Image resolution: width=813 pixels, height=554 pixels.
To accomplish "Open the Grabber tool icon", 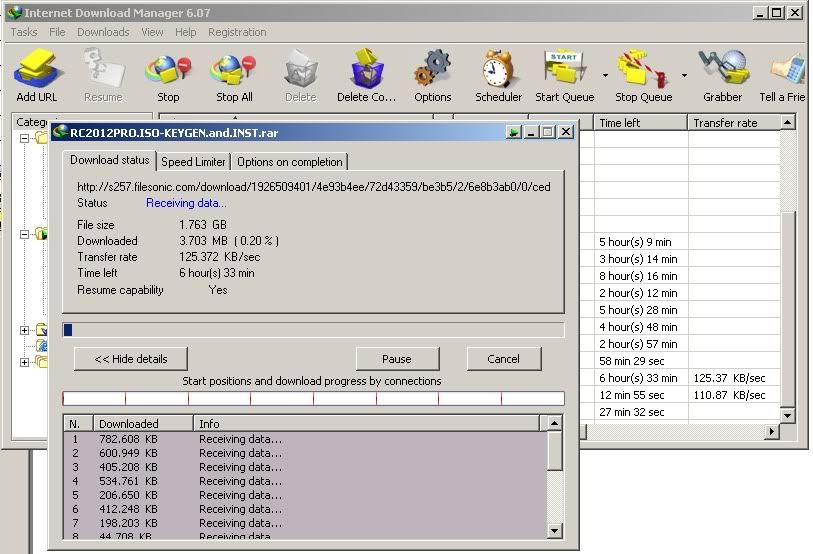I will click(723, 68).
